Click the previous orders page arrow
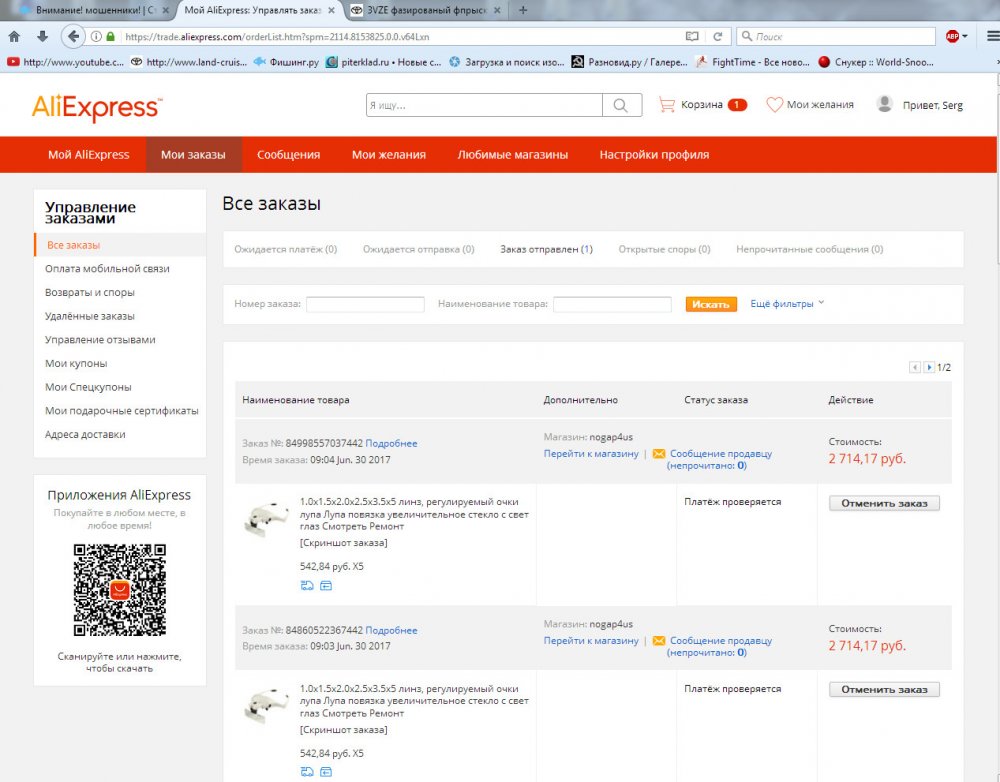This screenshot has height=782, width=1000. click(915, 367)
